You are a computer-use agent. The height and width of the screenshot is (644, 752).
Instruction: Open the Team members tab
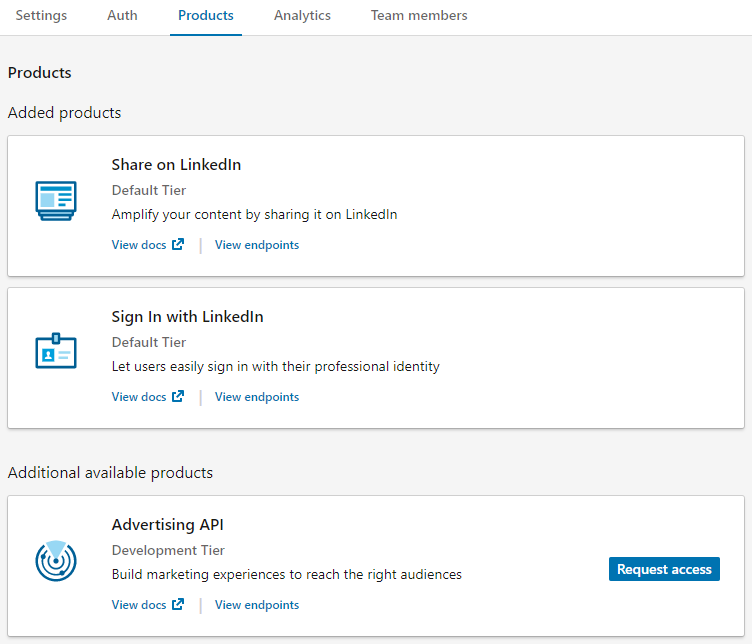point(419,16)
